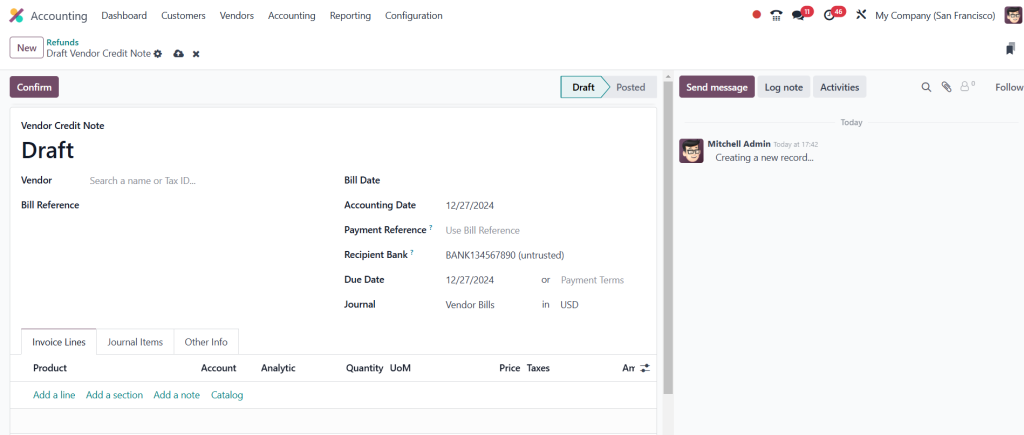Open the activities clock icon

pos(829,15)
